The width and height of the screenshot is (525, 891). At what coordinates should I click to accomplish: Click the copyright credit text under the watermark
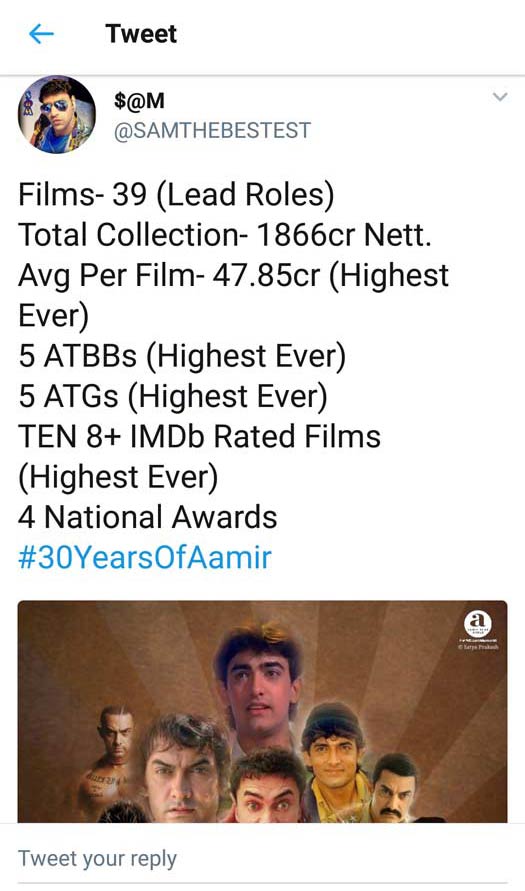pos(478,647)
